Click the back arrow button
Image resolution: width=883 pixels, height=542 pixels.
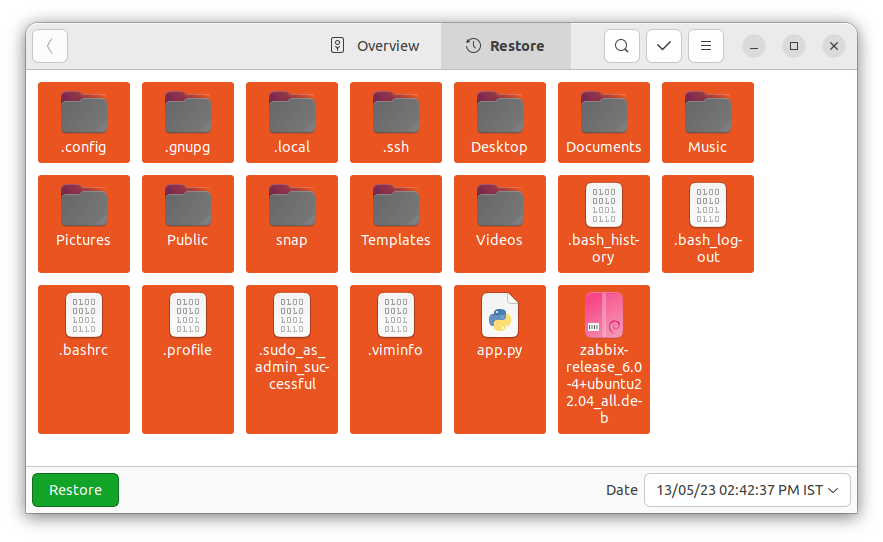[x=50, y=46]
